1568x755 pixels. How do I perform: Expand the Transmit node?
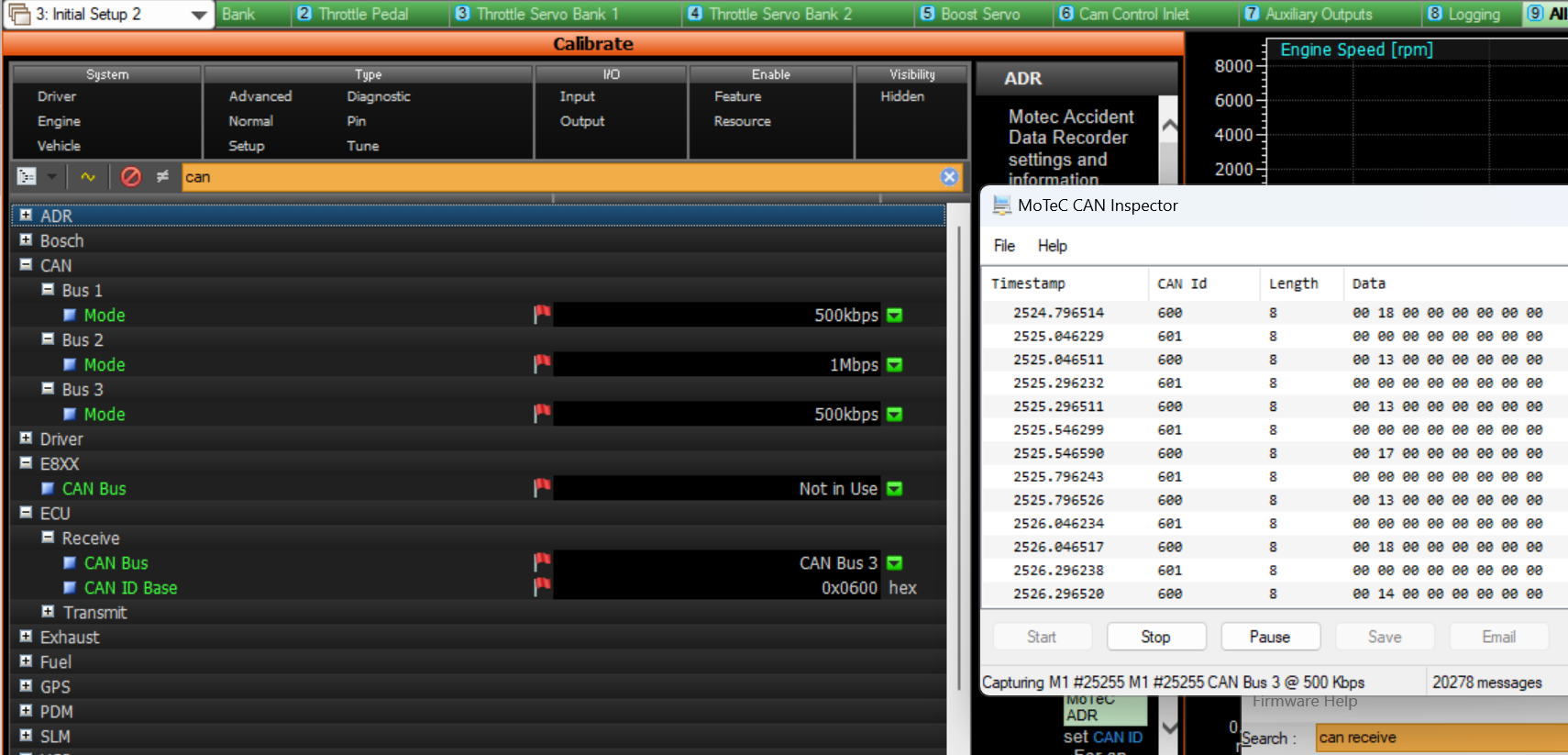click(48, 611)
